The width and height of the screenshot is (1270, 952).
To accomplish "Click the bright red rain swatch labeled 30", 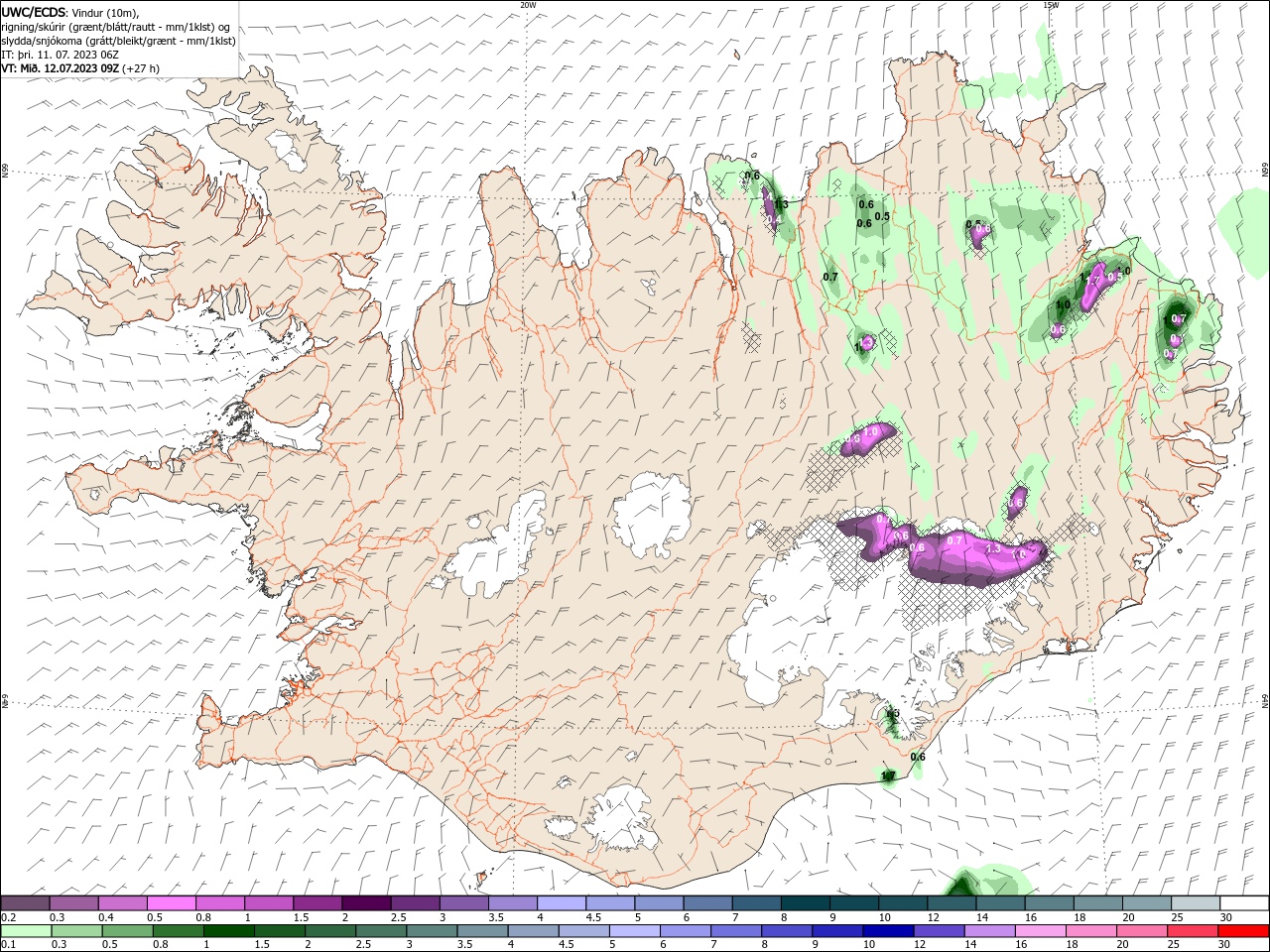I will [x=1242, y=931].
